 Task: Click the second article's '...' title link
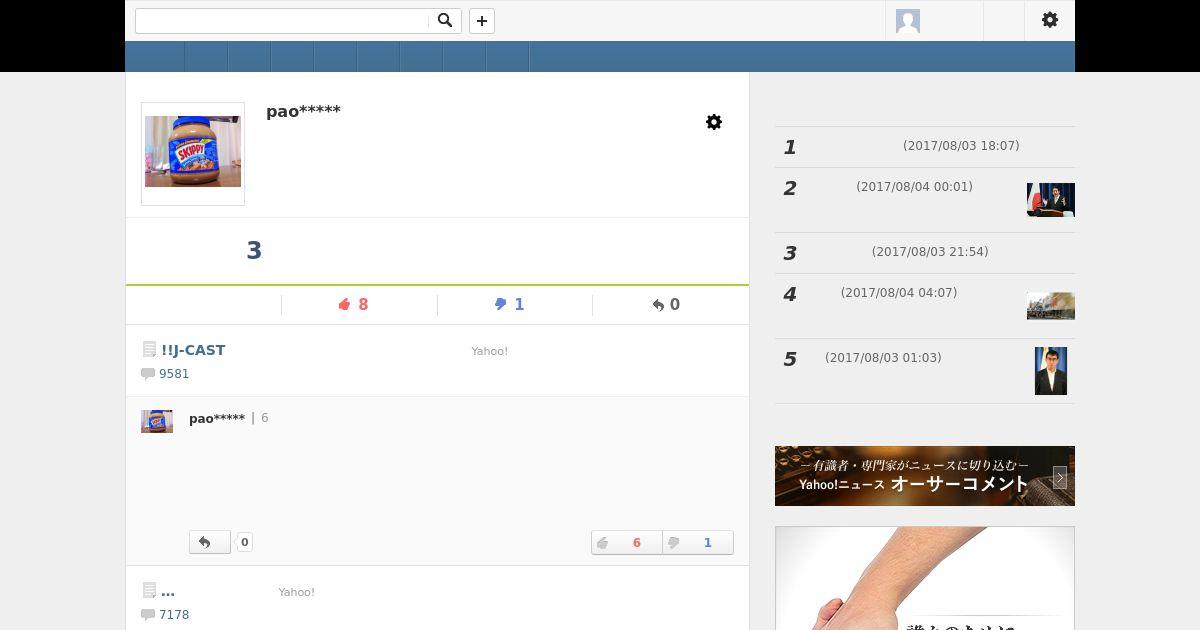click(168, 592)
